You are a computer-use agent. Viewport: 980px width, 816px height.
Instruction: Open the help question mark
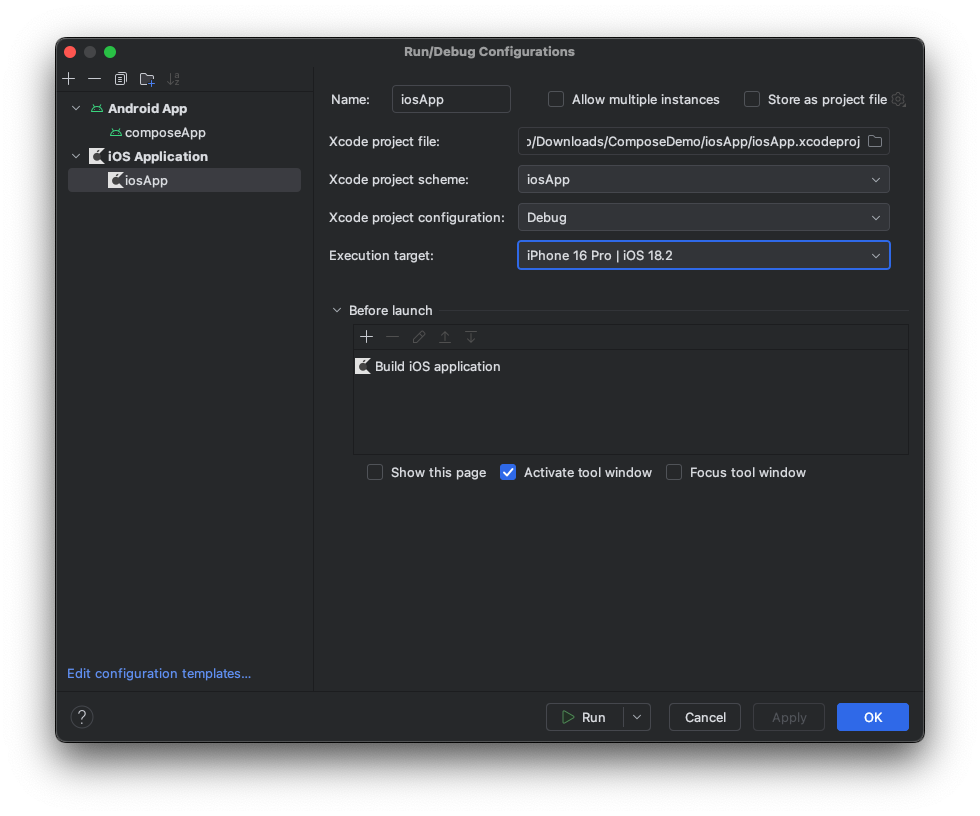pos(82,717)
